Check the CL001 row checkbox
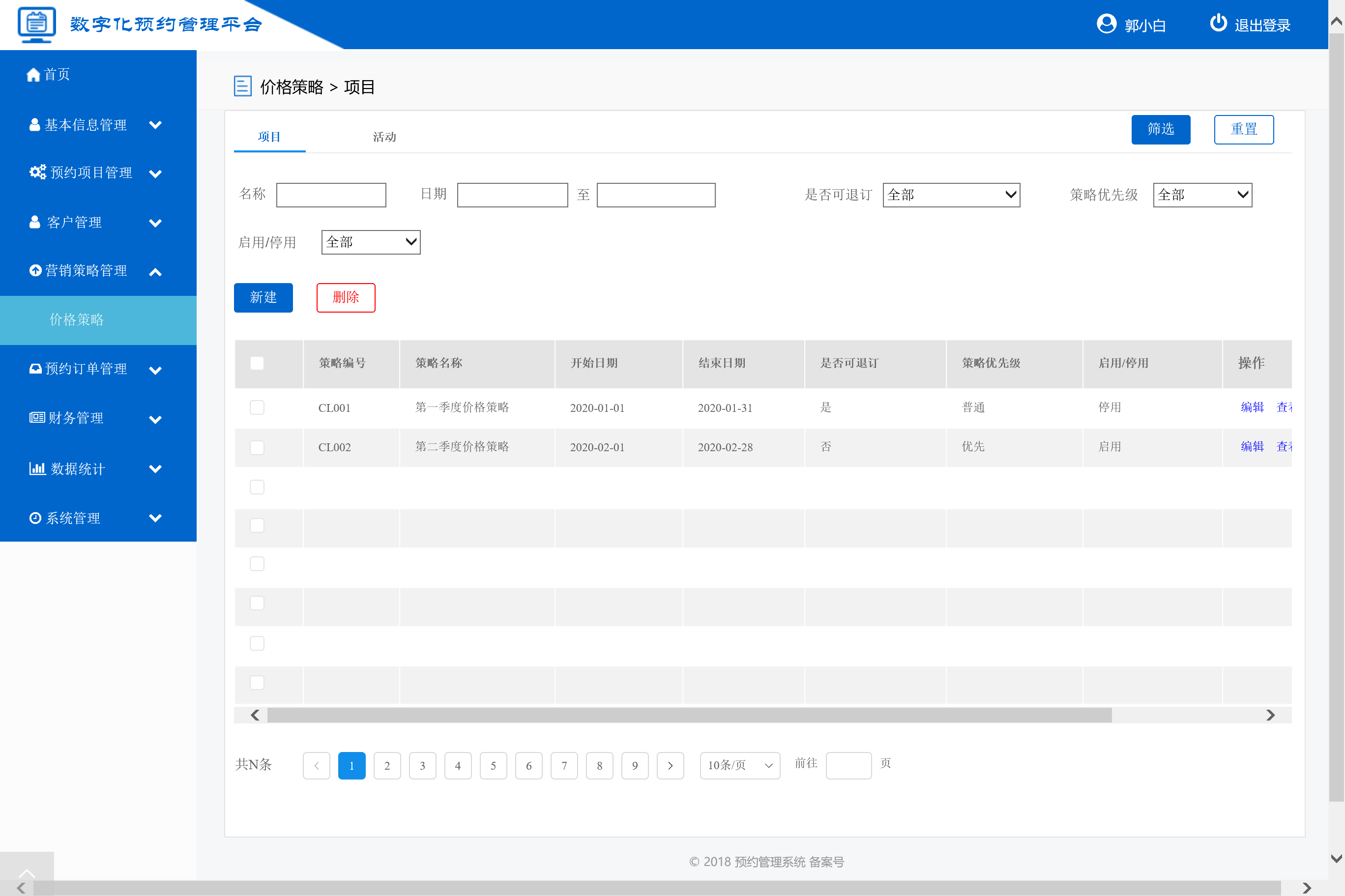Image resolution: width=1345 pixels, height=896 pixels. pos(257,407)
